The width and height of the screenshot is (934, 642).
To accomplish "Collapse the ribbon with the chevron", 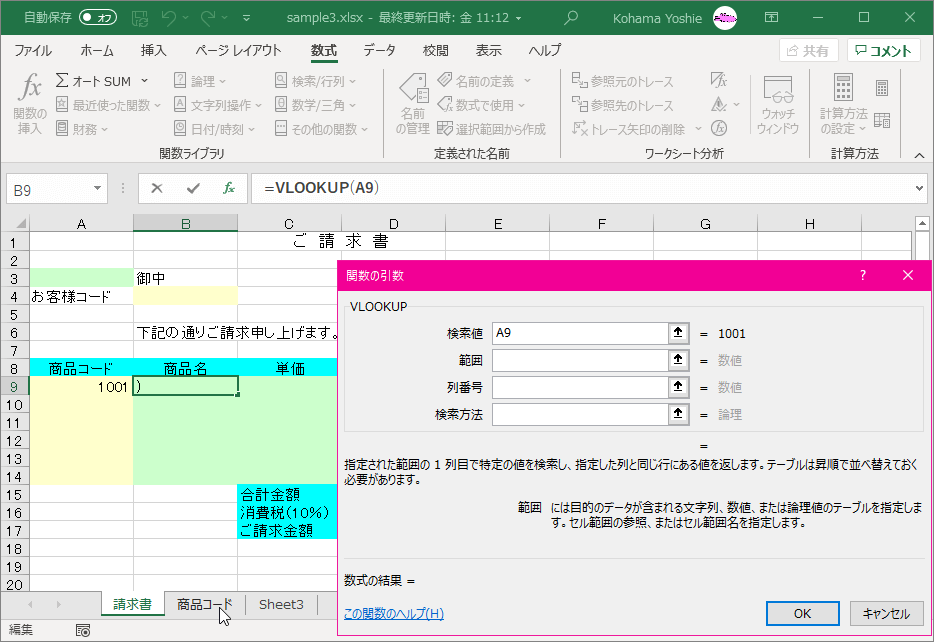I will (x=918, y=154).
